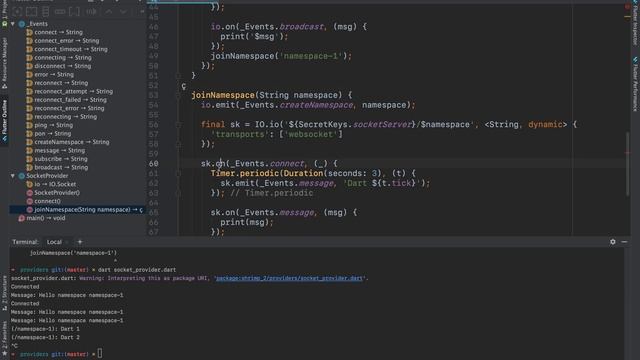The height and width of the screenshot is (360, 640).
Task: Select SocketProvider() constructor in outline
Action: 57,193
